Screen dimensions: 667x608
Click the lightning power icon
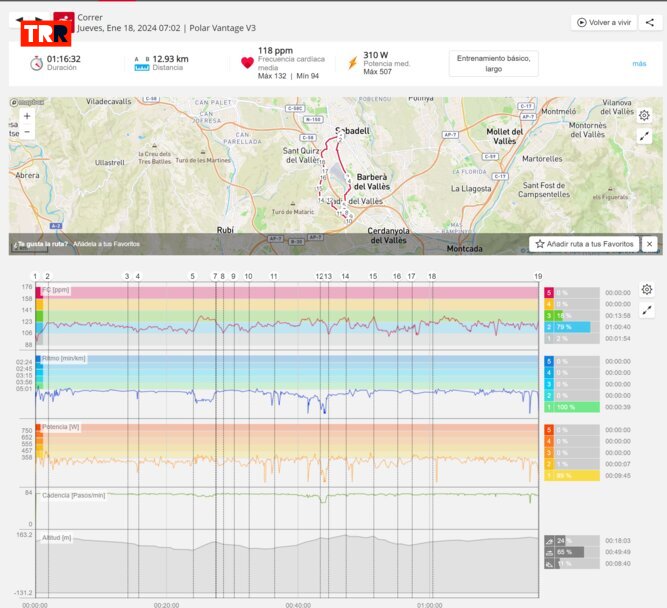(353, 63)
